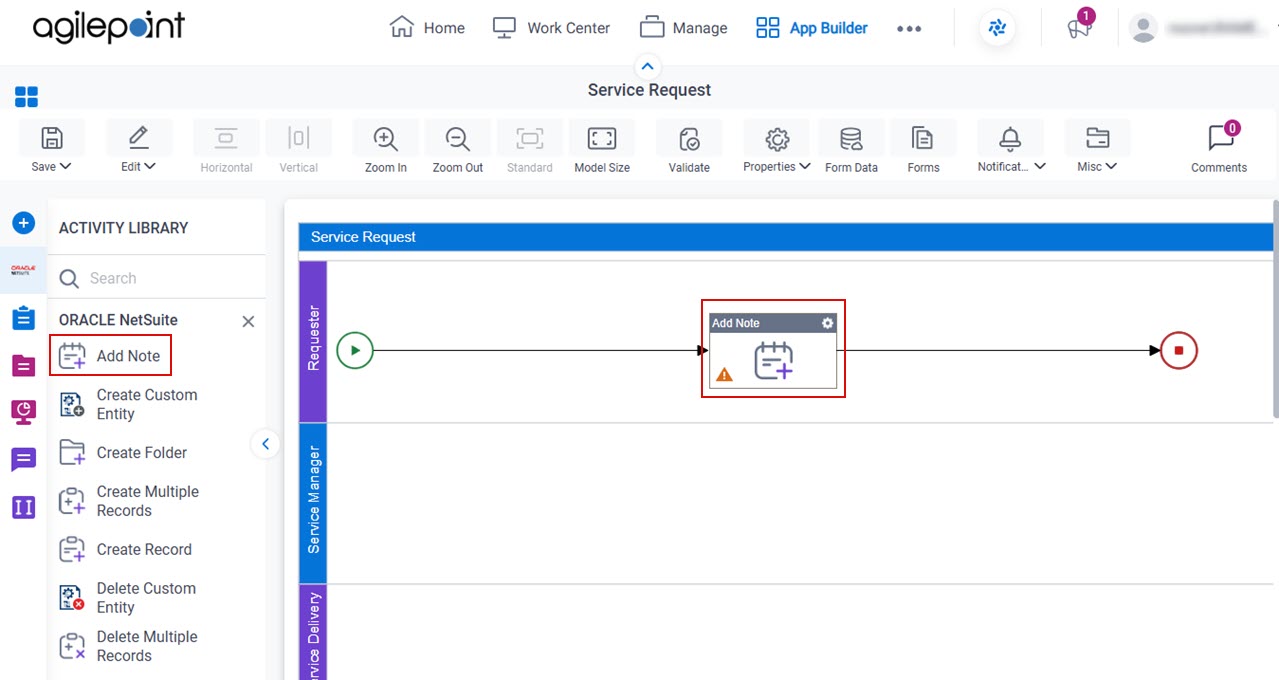Open Add Note activity gear settings

827,323
